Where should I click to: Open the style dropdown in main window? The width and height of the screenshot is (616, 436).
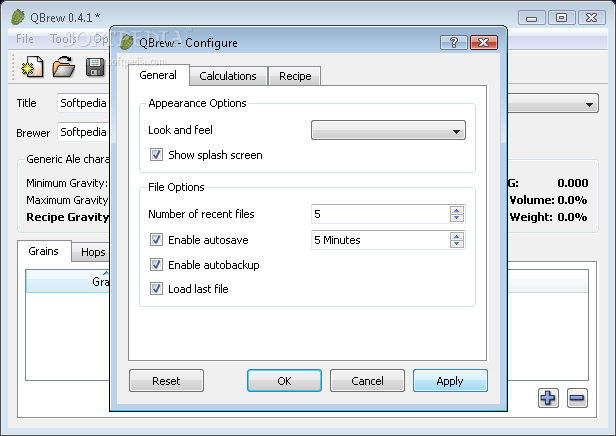click(553, 103)
